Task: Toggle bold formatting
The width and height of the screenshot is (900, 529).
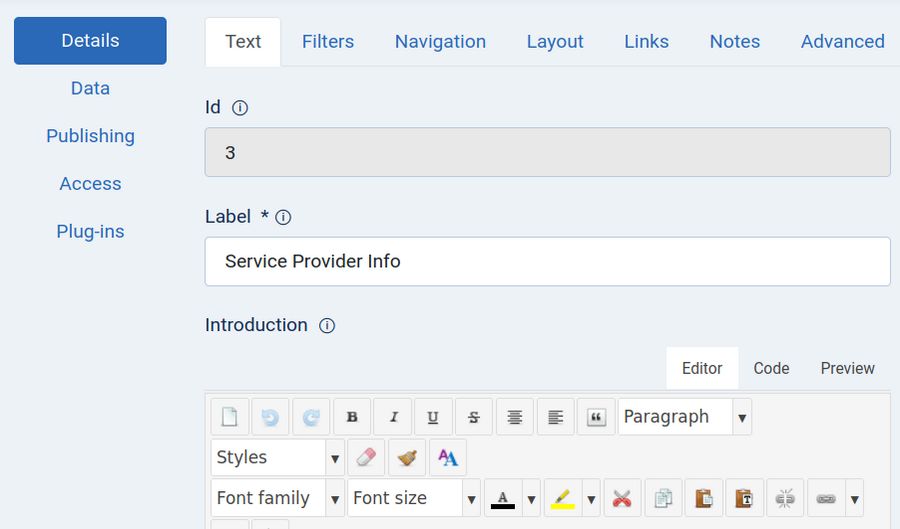Action: 352,417
